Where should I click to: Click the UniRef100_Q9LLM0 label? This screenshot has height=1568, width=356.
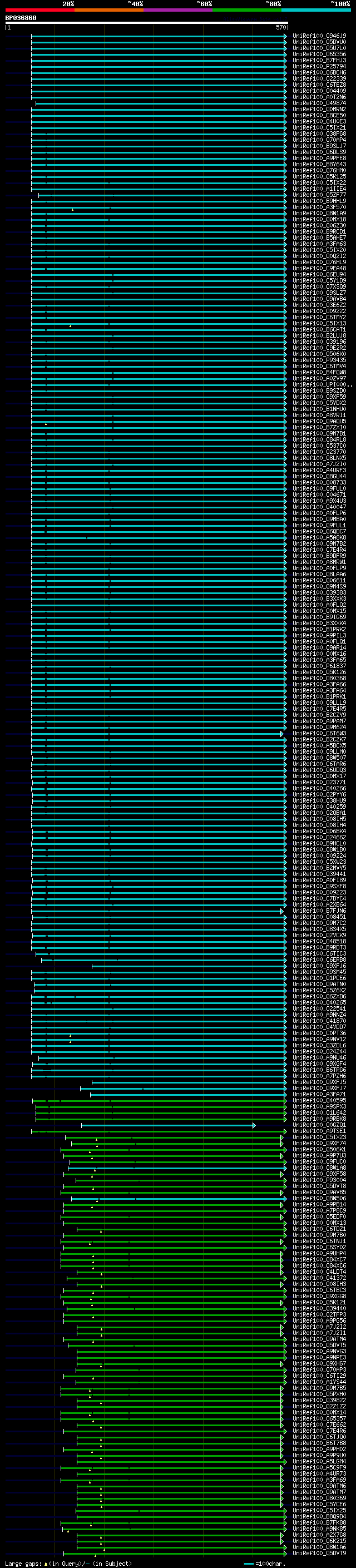(x=319, y=752)
